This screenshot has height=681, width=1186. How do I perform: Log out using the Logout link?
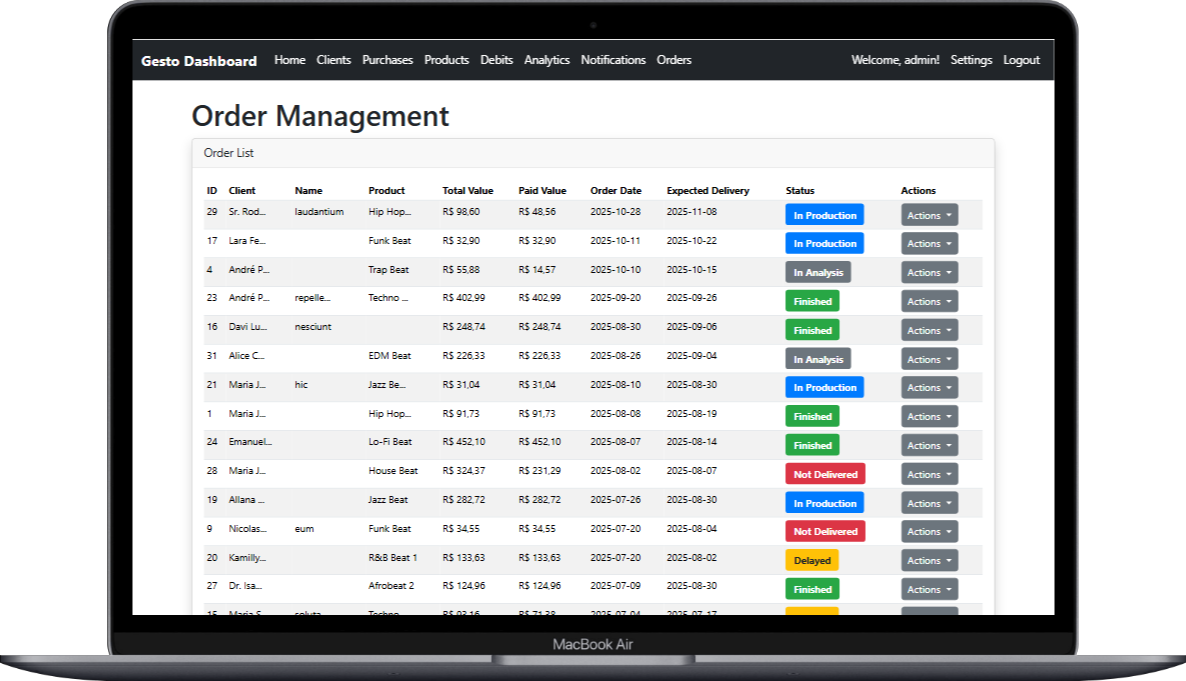[1021, 60]
